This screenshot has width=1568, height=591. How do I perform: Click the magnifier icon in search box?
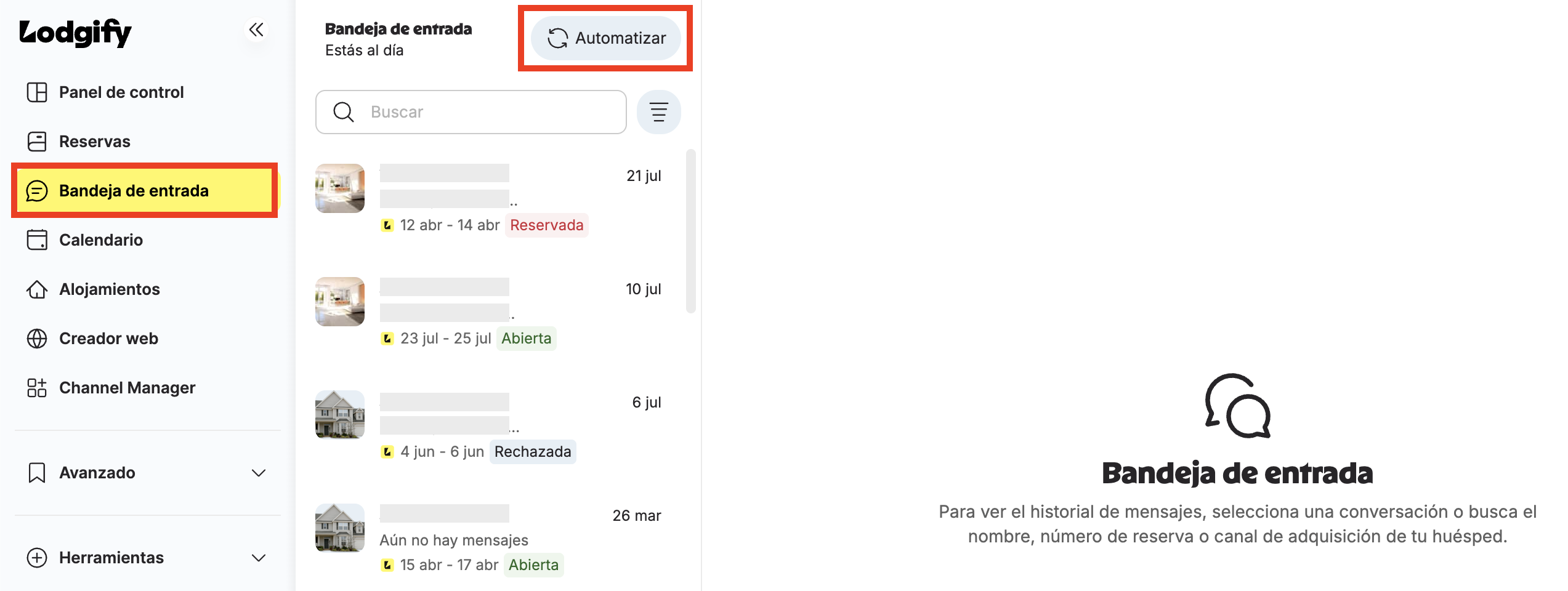tap(343, 112)
